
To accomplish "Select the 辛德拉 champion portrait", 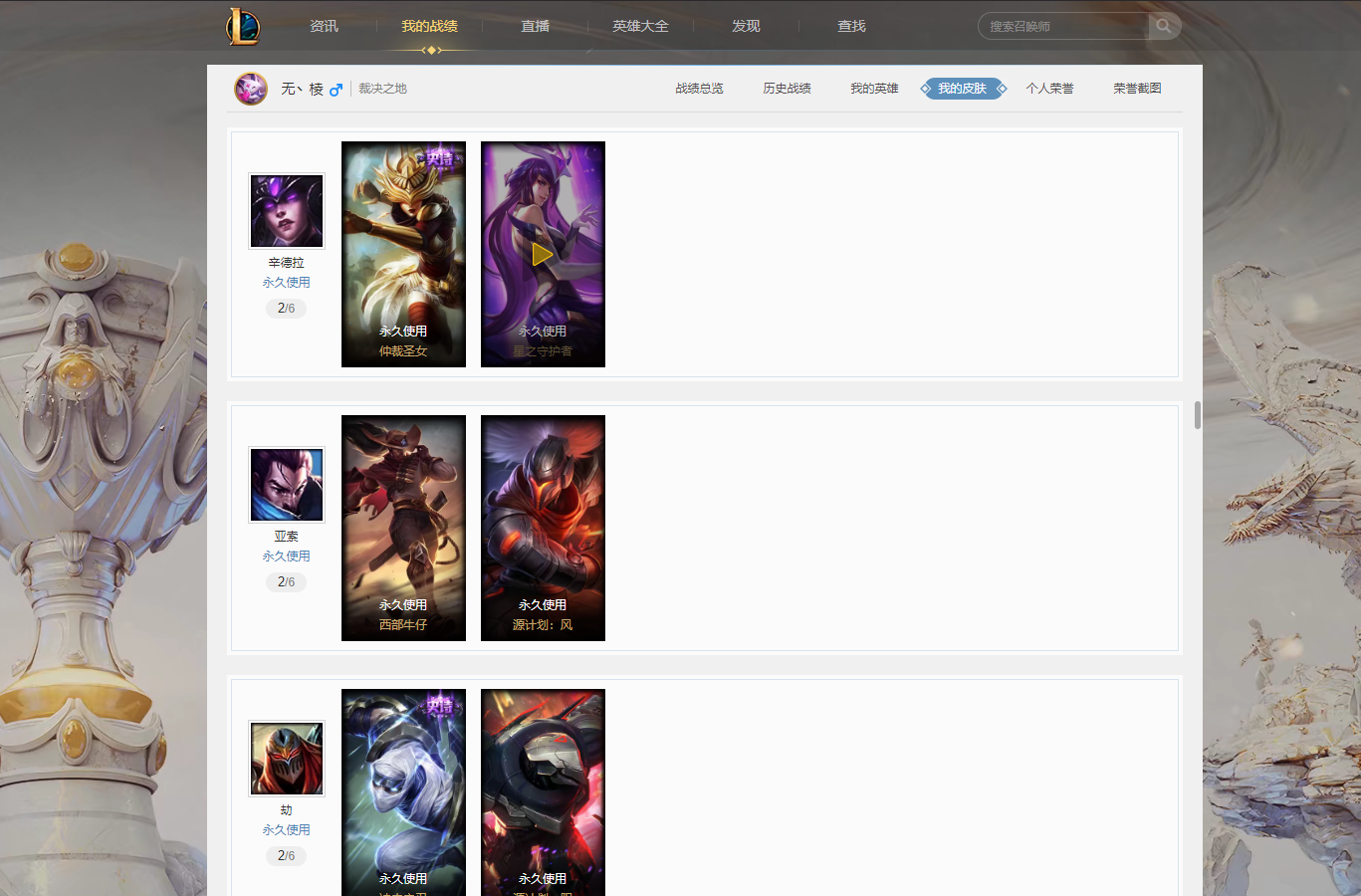I will pos(287,211).
